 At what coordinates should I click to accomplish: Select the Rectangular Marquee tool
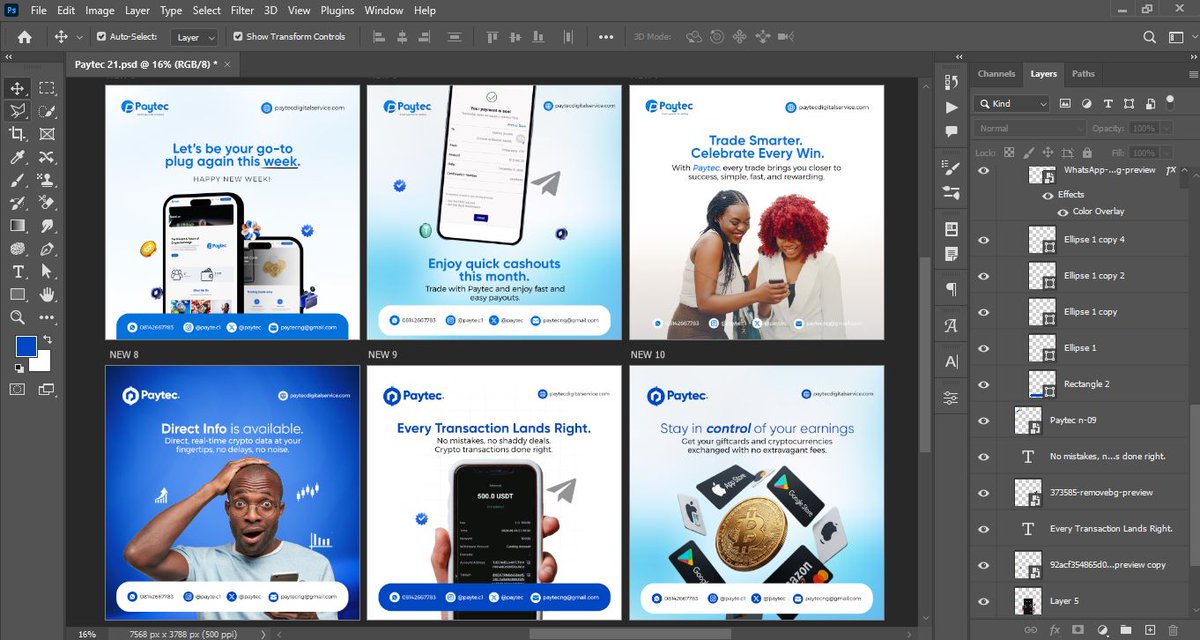(x=47, y=88)
